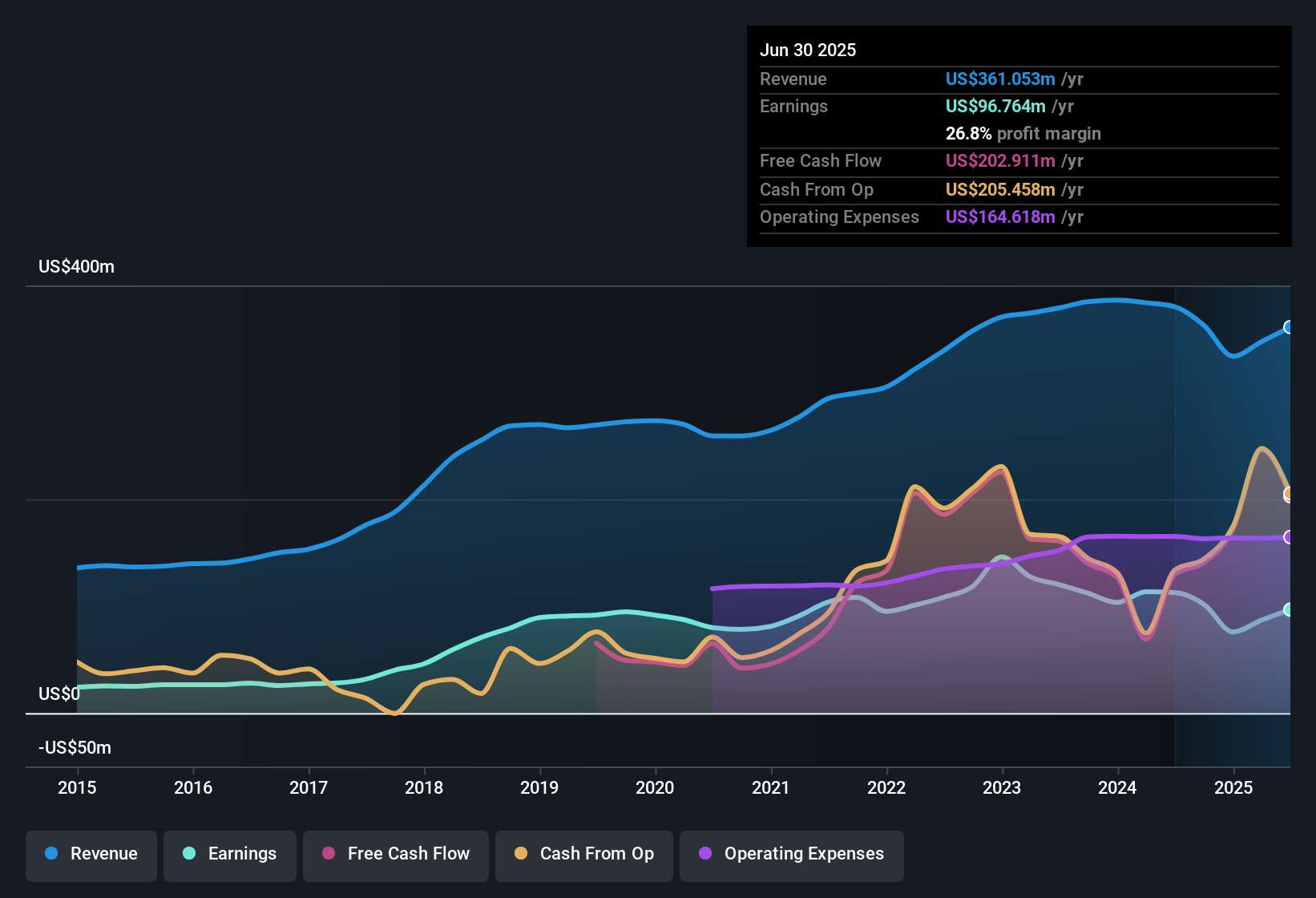Select the Operating Expenses line end marker
This screenshot has height=898, width=1316.
[1289, 537]
